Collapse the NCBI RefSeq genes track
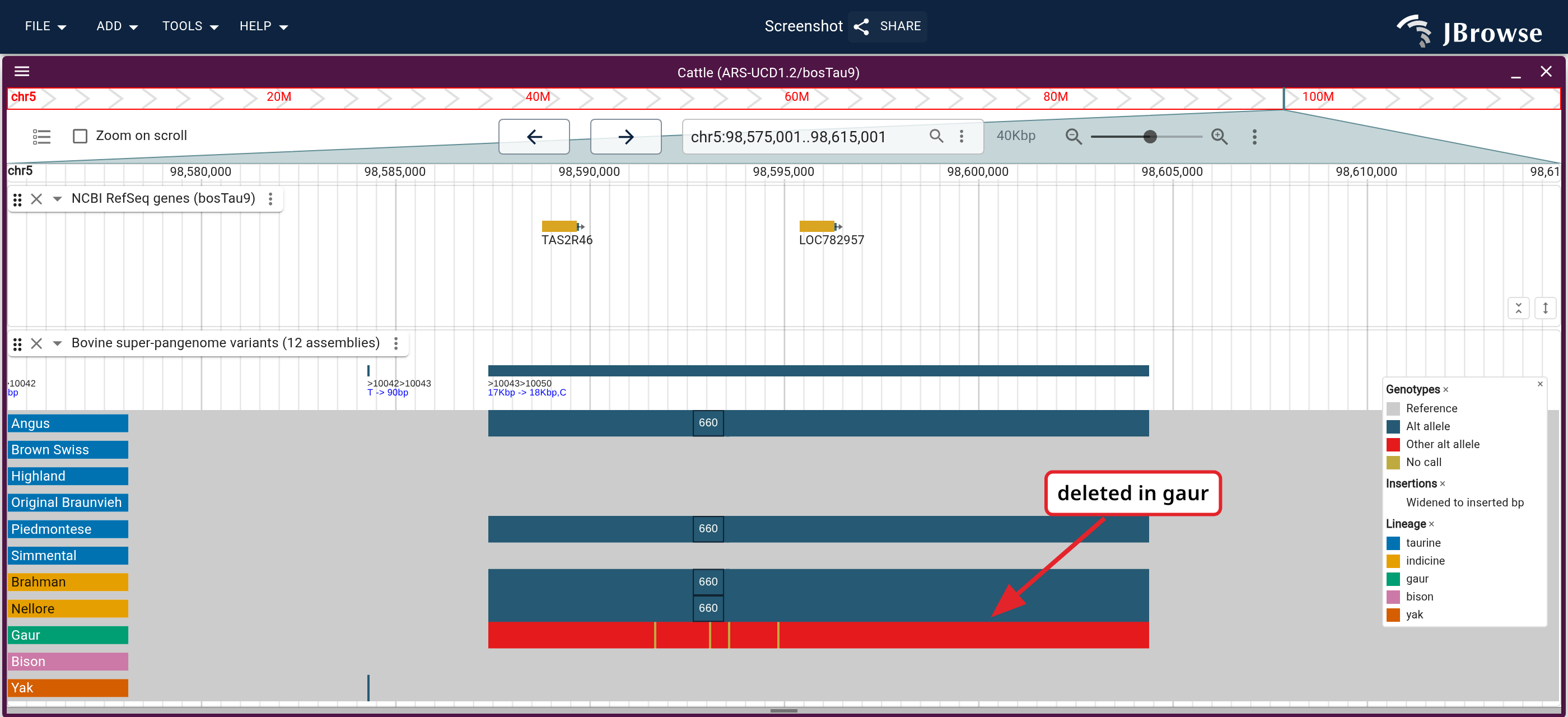The height and width of the screenshot is (717, 1568). (x=57, y=199)
